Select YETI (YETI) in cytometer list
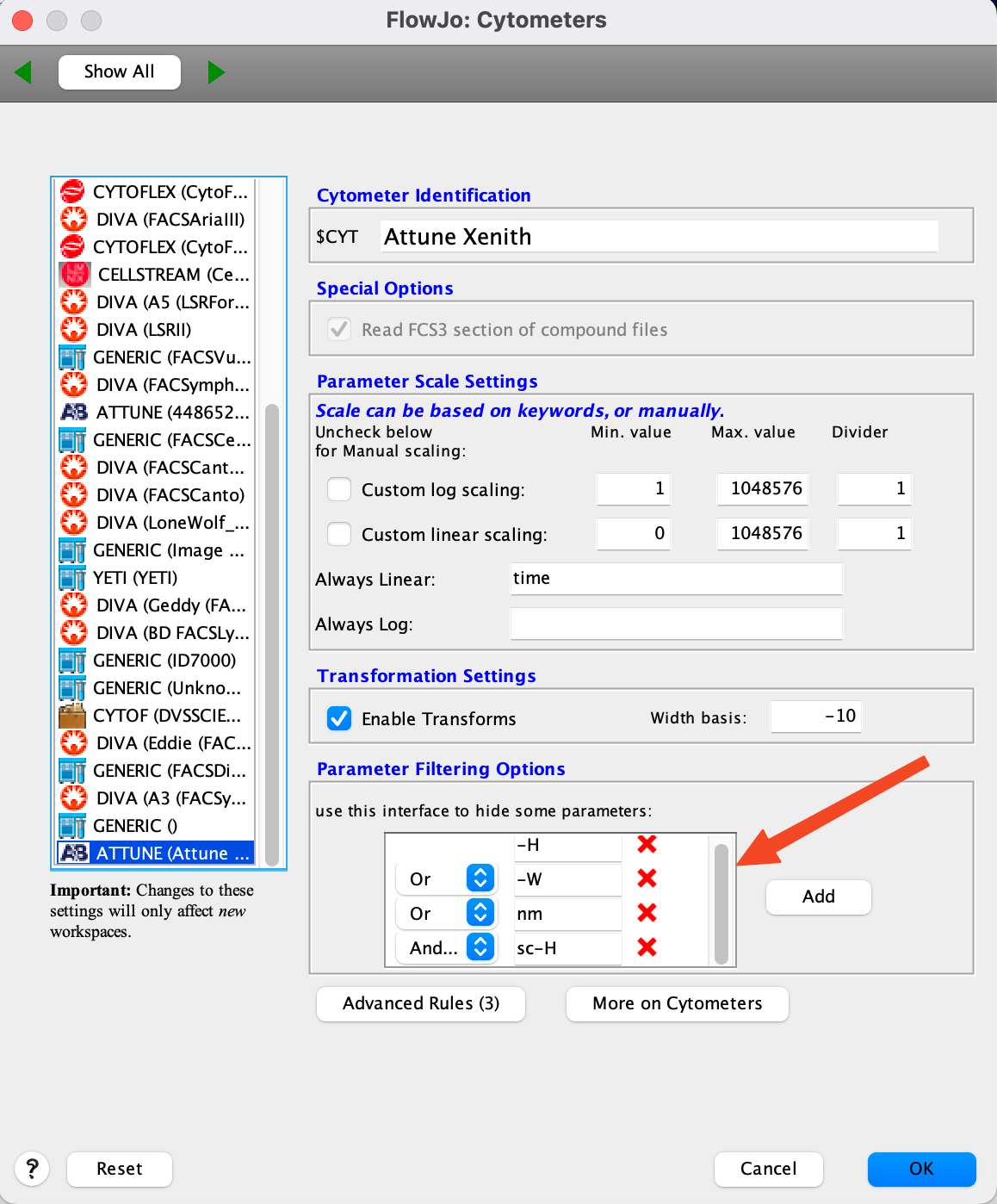Image resolution: width=997 pixels, height=1204 pixels. pos(135,578)
